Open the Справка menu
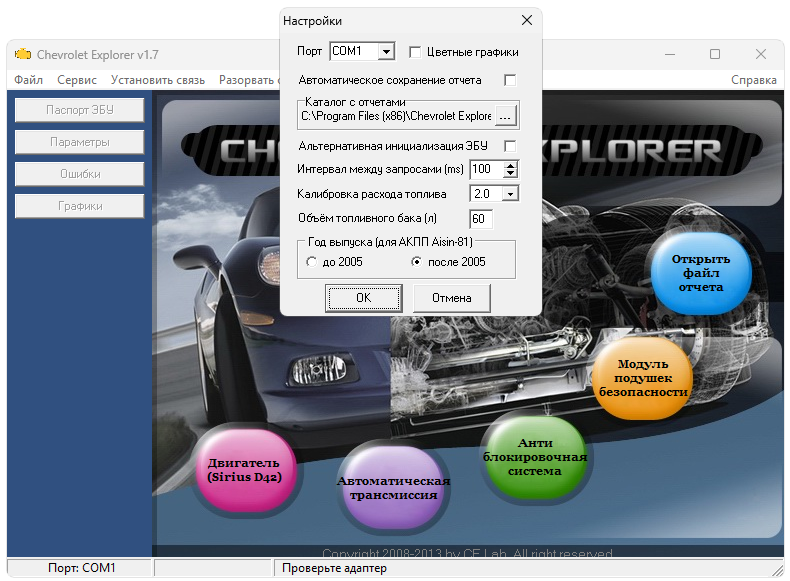 753,80
